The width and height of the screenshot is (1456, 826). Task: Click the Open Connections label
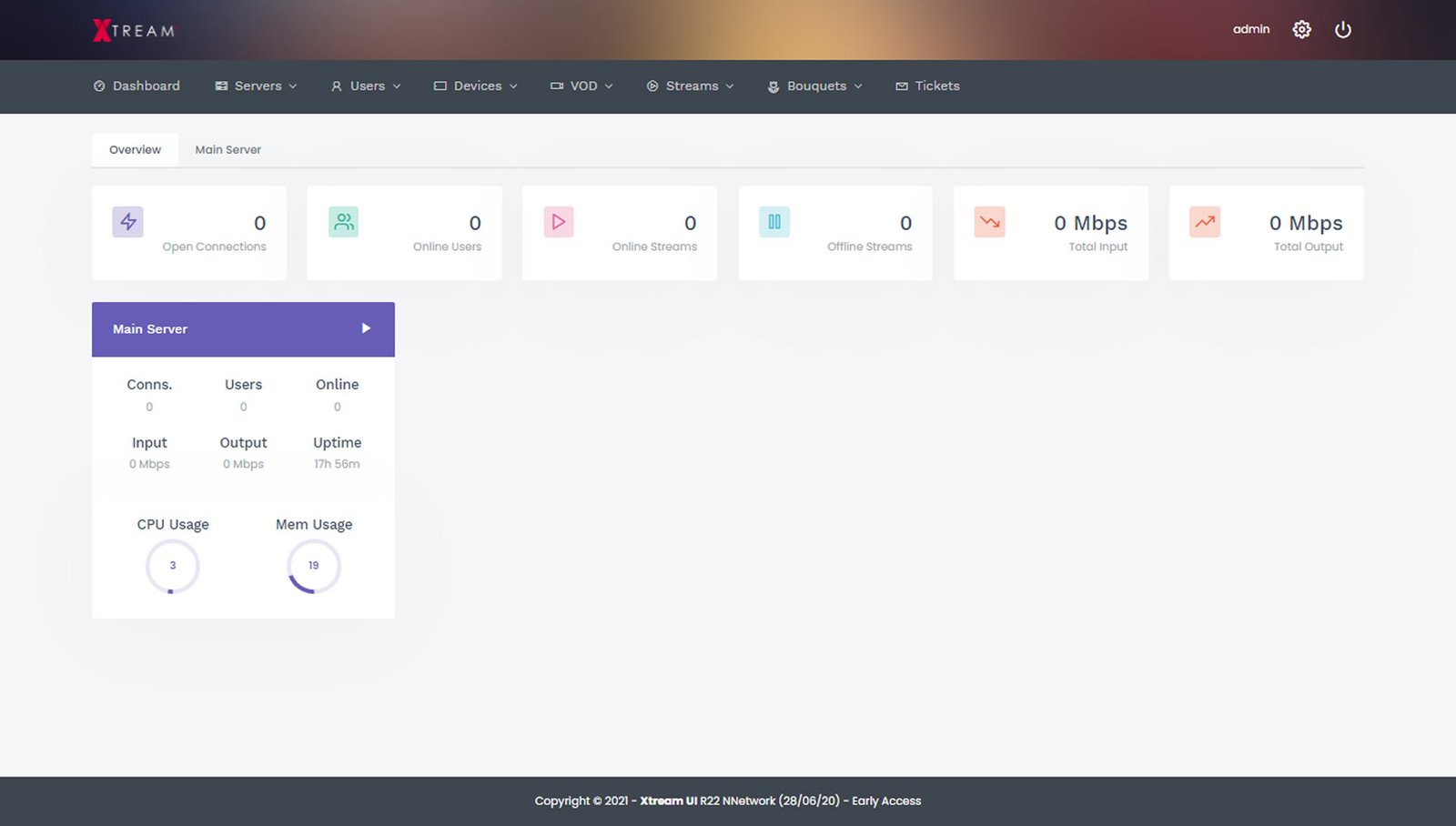point(215,247)
